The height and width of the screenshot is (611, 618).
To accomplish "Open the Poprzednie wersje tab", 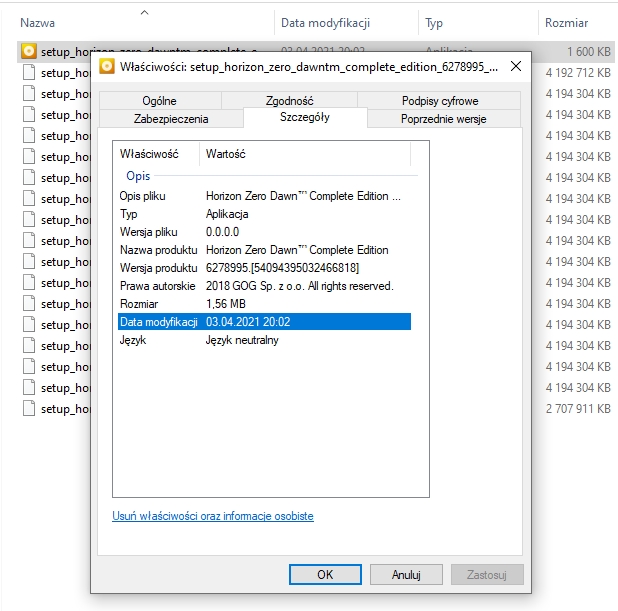I will coord(443,119).
